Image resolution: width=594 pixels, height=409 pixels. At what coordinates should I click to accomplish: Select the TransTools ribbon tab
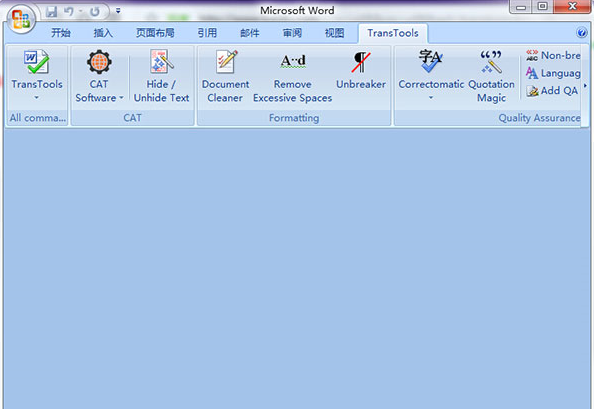[x=393, y=33]
